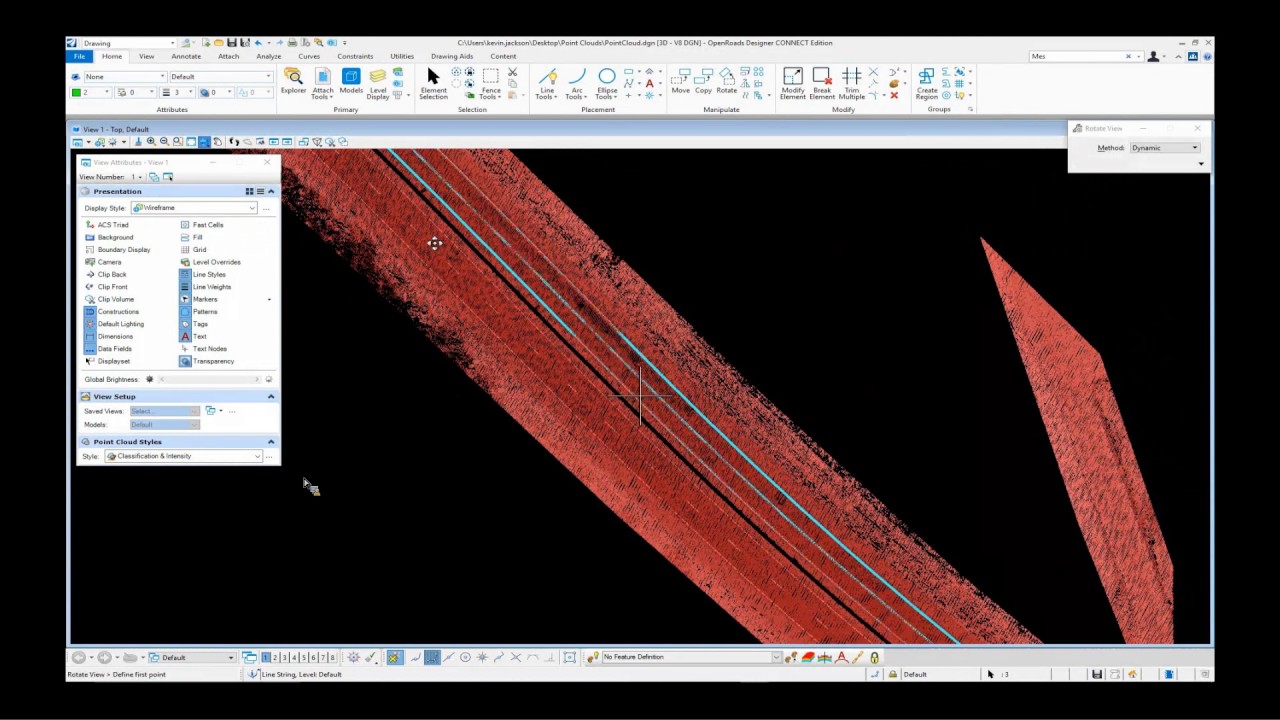Click Save icon in quick access toolbar
The width and height of the screenshot is (1280, 720).
coord(232,43)
